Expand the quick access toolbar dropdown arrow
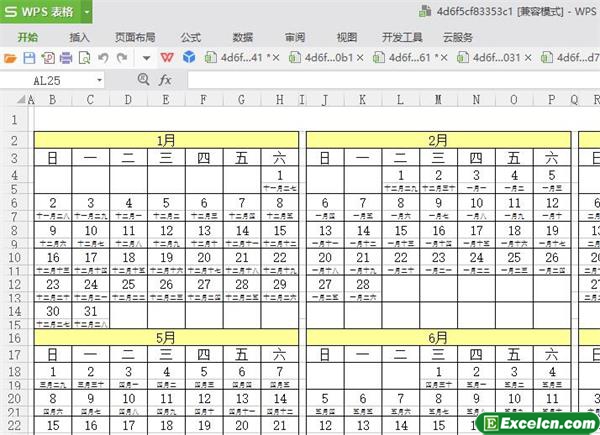Viewport: 600px width, 435px height. (x=146, y=59)
